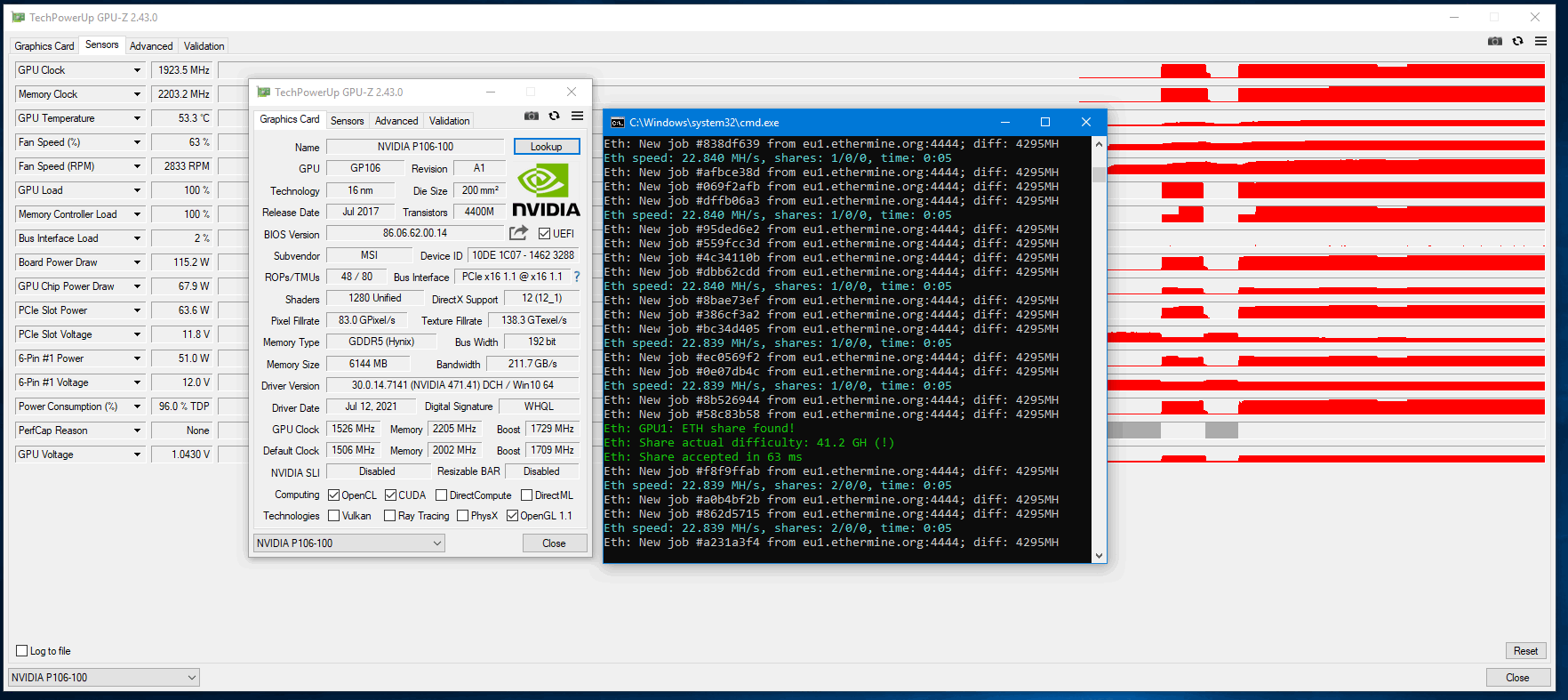Click Reset button in Sensors window
The width and height of the screenshot is (1568, 700).
(1526, 651)
